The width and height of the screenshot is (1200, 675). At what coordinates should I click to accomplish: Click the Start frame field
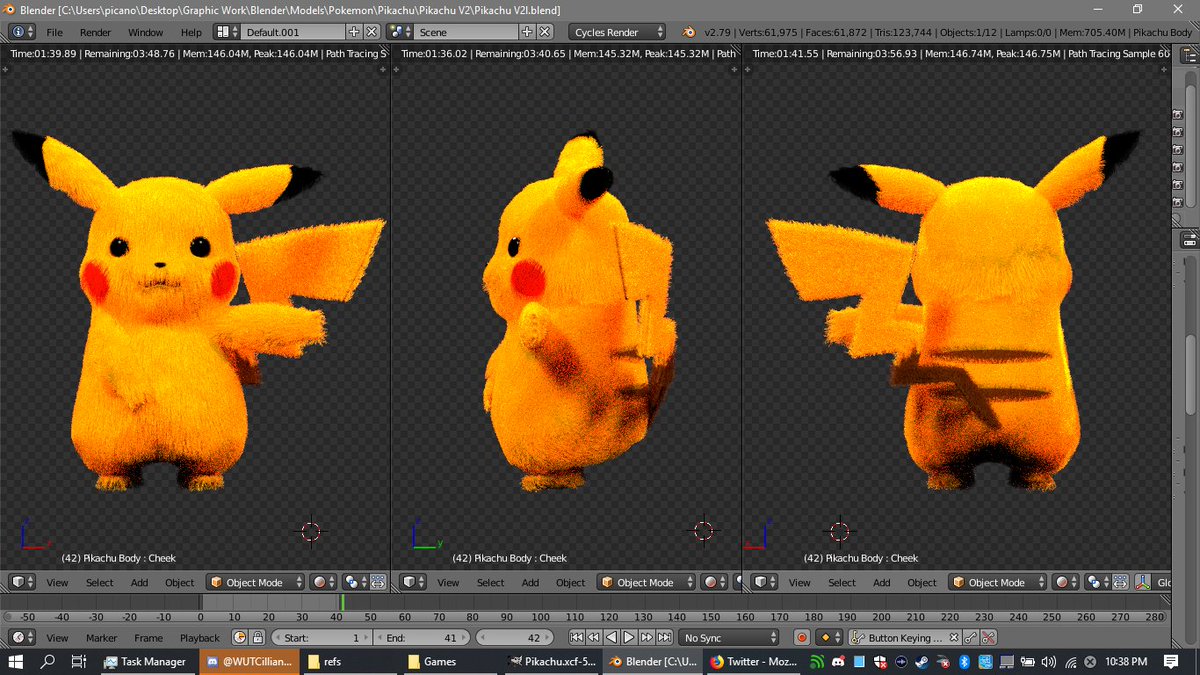321,637
